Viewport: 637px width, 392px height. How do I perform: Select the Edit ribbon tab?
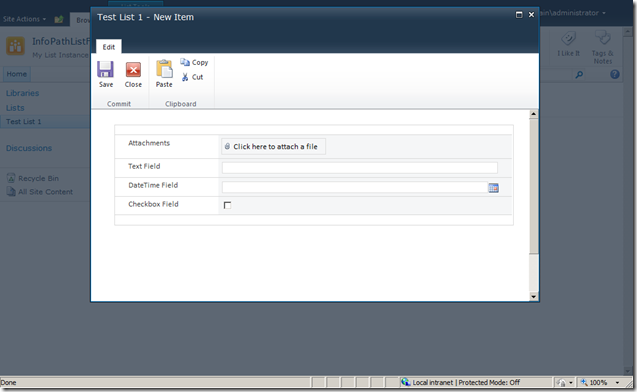[x=108, y=47]
